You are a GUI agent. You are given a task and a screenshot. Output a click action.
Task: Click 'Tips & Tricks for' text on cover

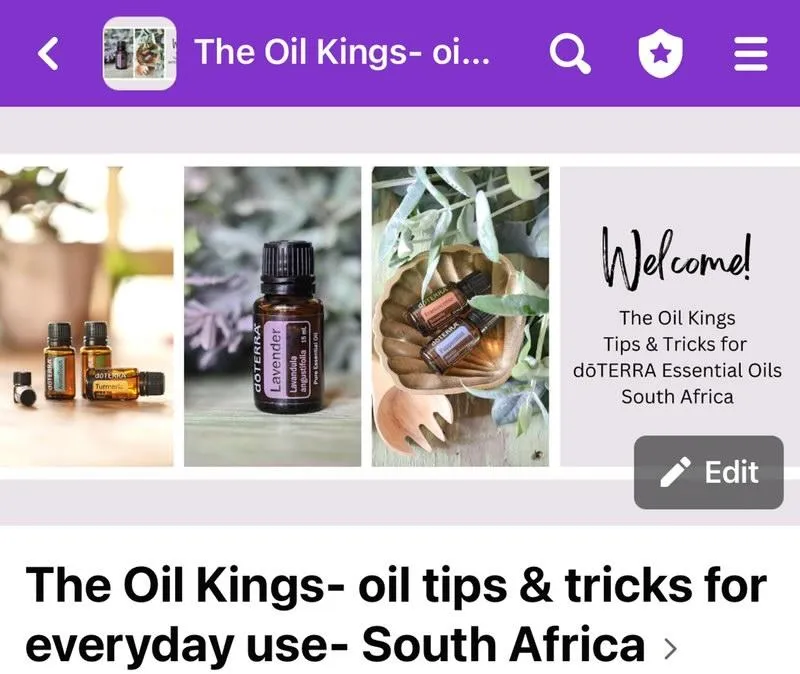[x=674, y=344]
